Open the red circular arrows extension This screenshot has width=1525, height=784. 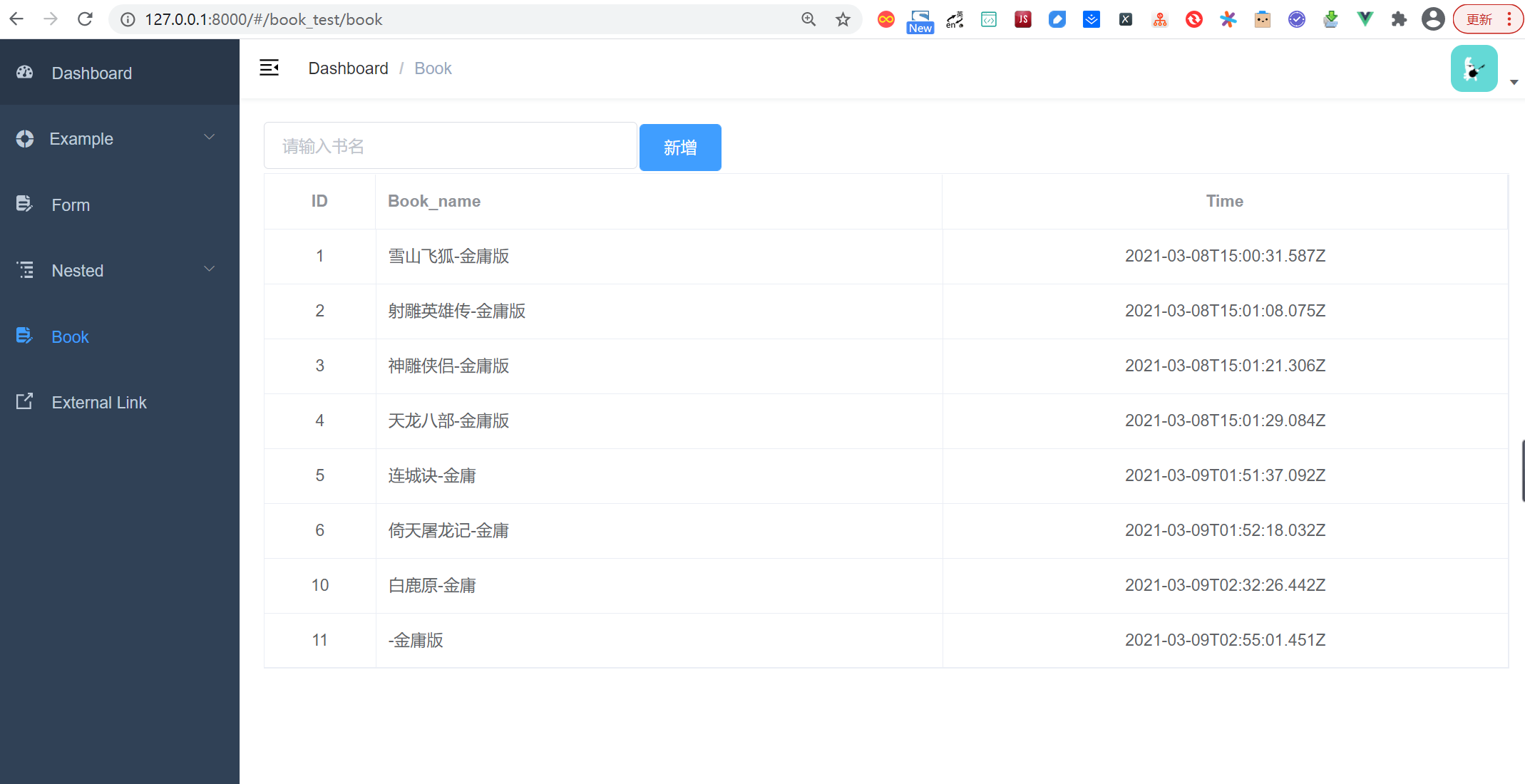tap(1194, 19)
